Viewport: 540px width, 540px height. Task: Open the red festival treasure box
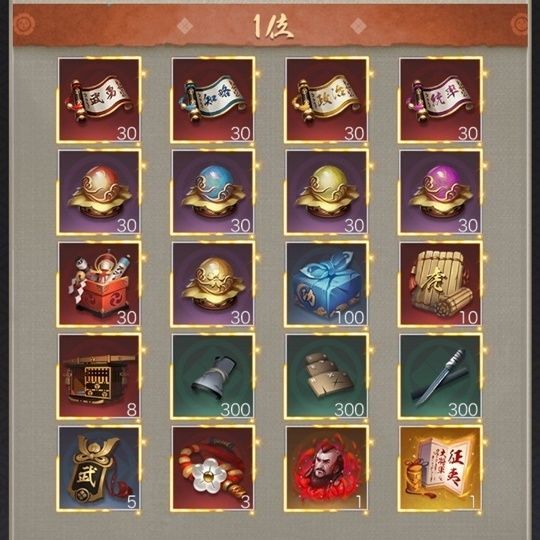click(x=99, y=284)
